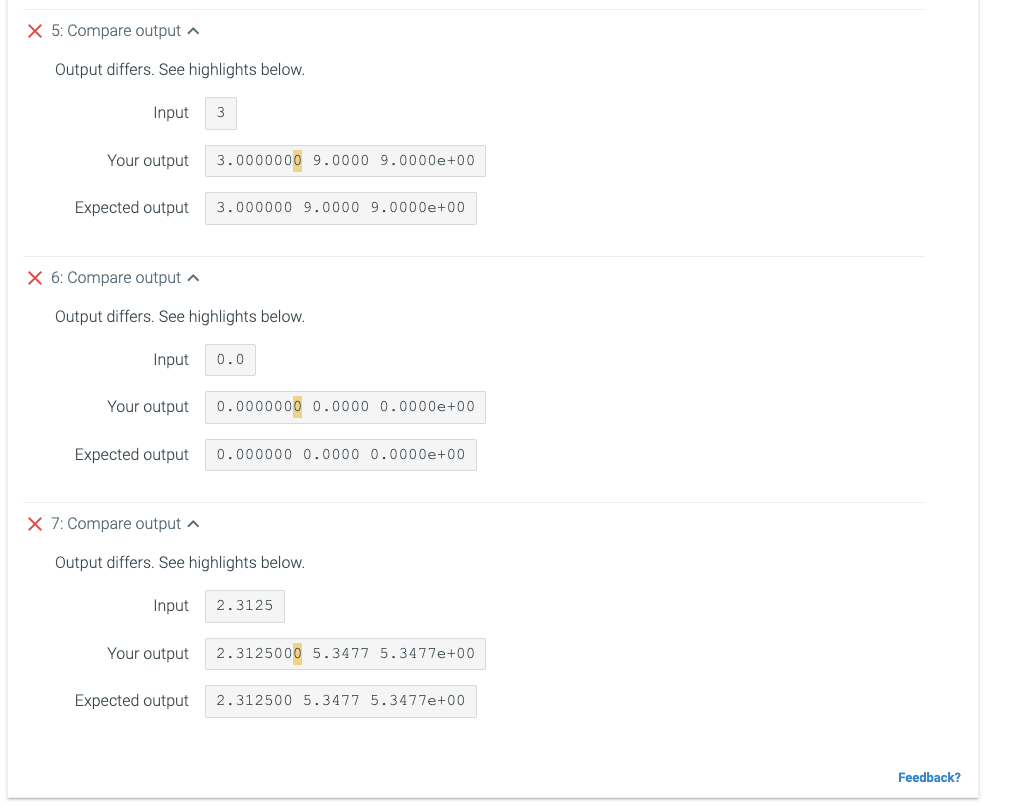Select the "7: Compare output" heading text
Screen dimensions: 1018x806
point(116,524)
